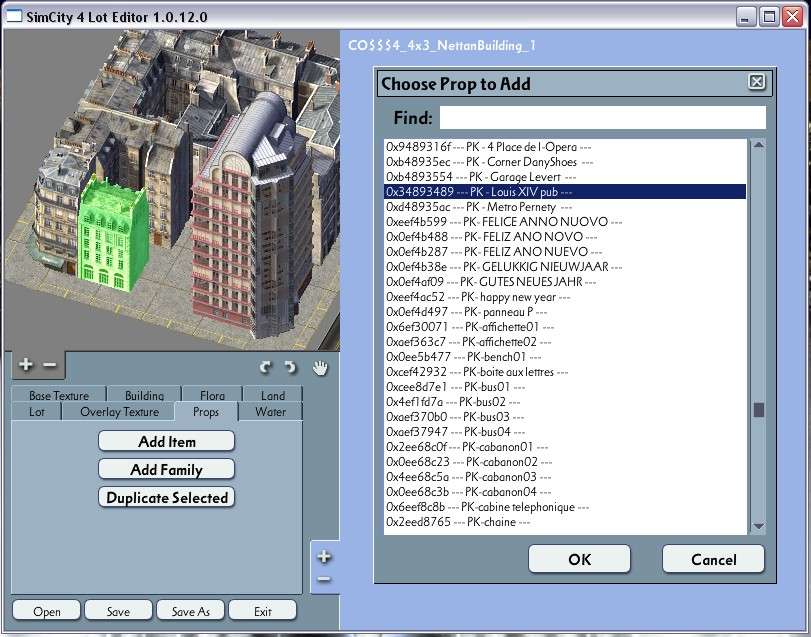Select prop "PK - Louis XIV pub"
Image resolution: width=811 pixels, height=637 pixels.
coord(565,192)
